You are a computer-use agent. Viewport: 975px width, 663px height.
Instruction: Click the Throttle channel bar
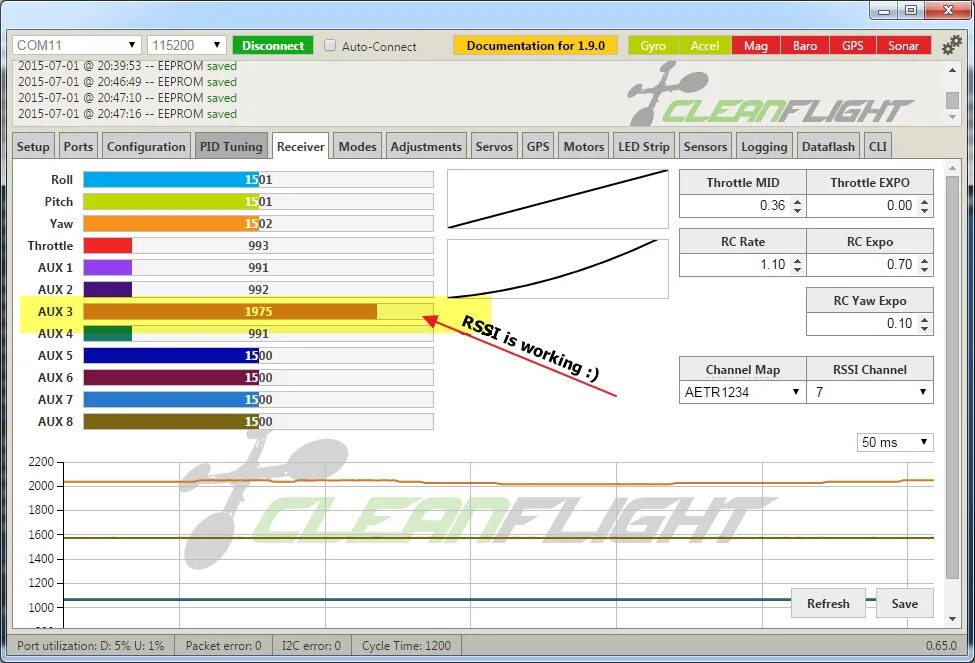258,246
